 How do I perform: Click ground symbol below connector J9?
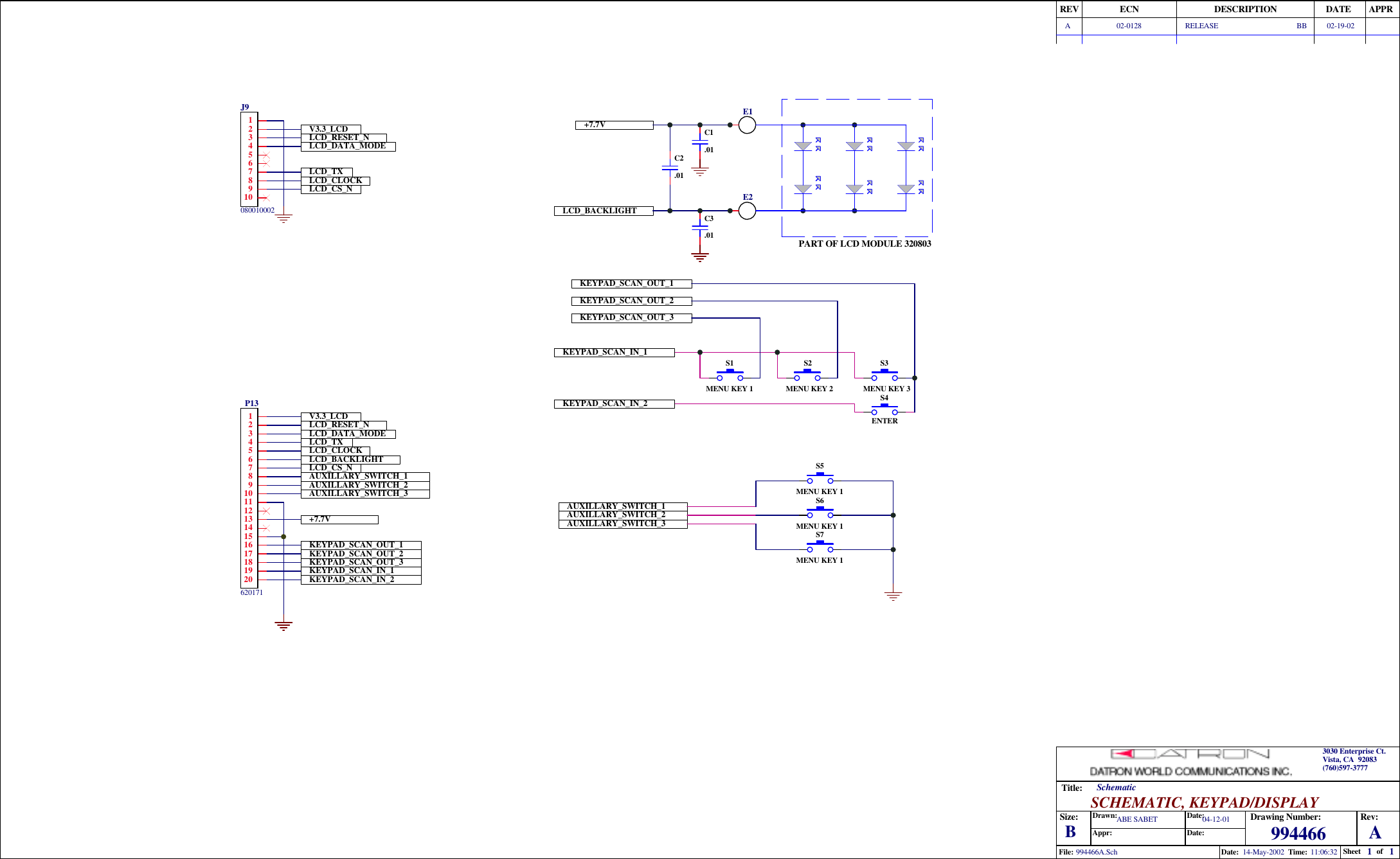coord(283,218)
